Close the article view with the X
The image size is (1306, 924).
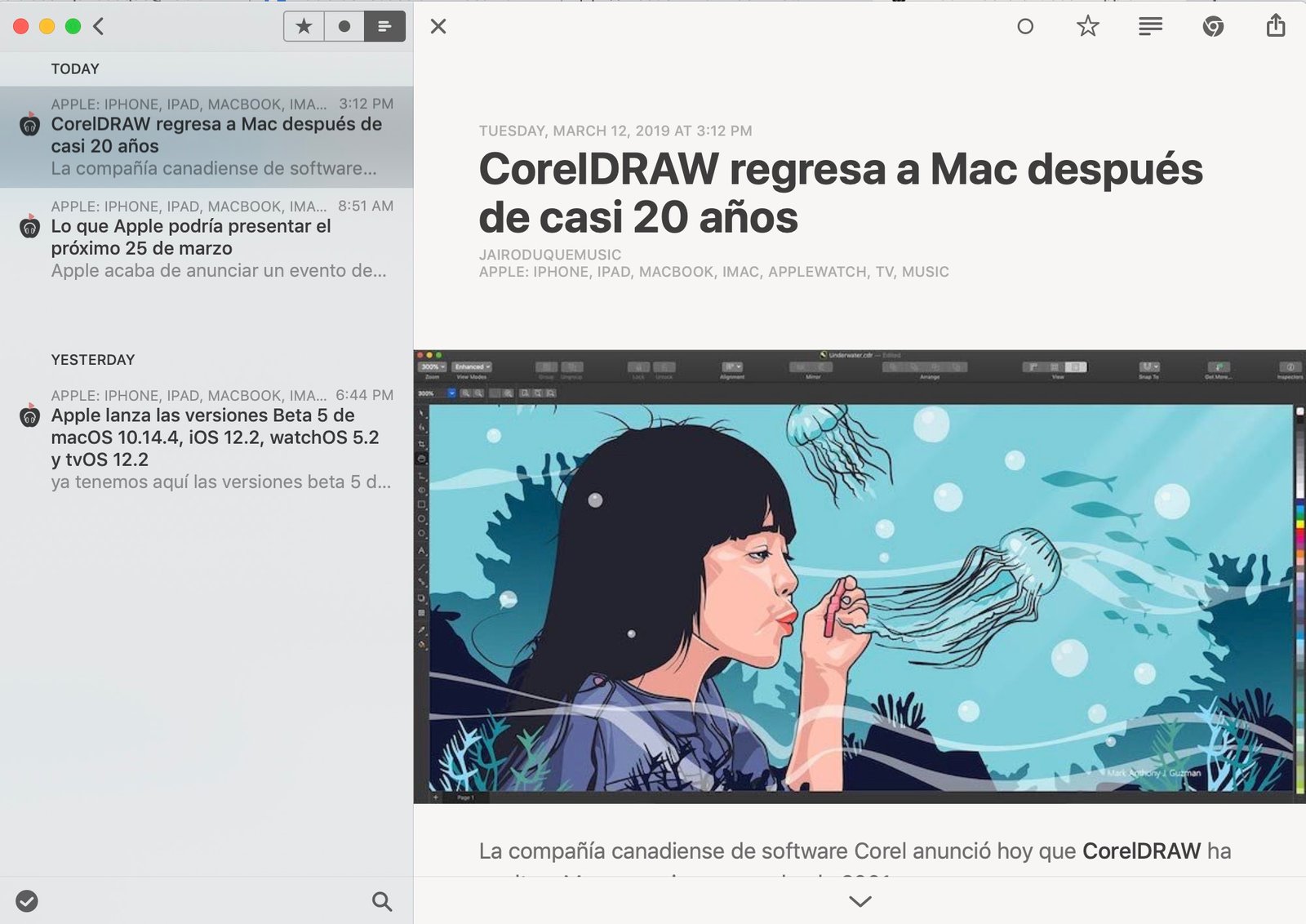tap(438, 26)
